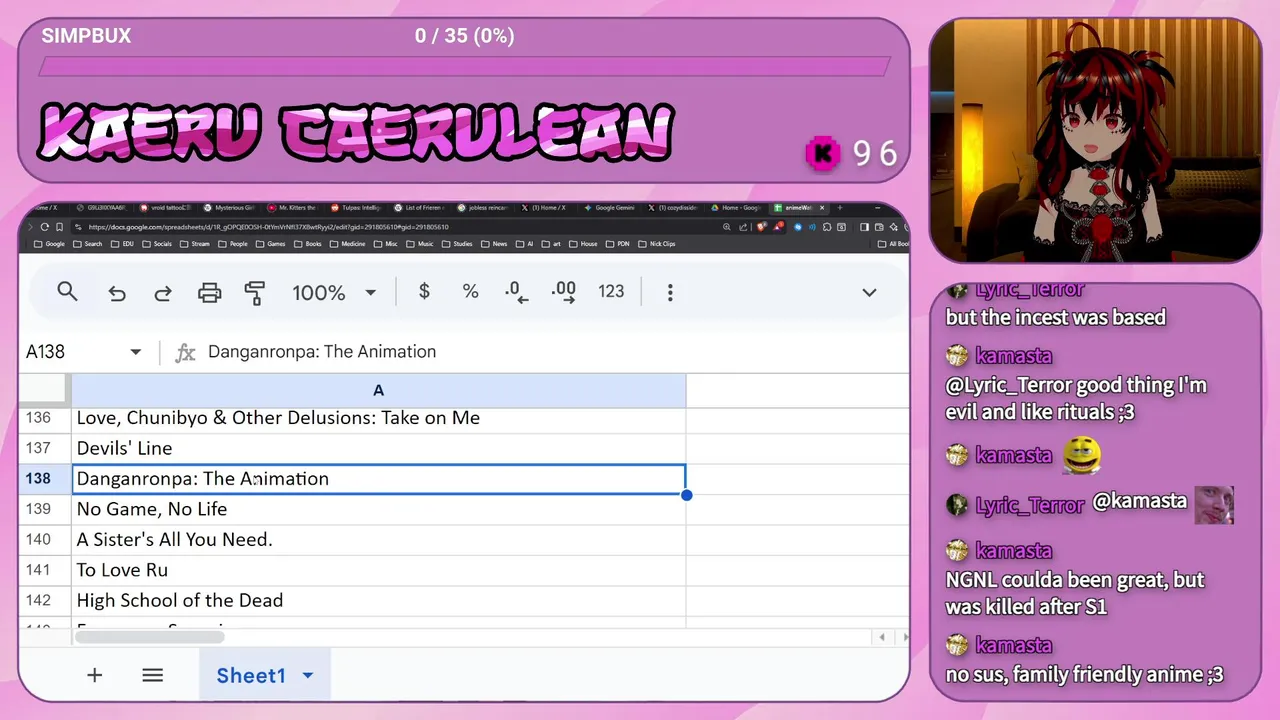Image resolution: width=1280 pixels, height=720 pixels.
Task: Format as percent
Action: 470,291
